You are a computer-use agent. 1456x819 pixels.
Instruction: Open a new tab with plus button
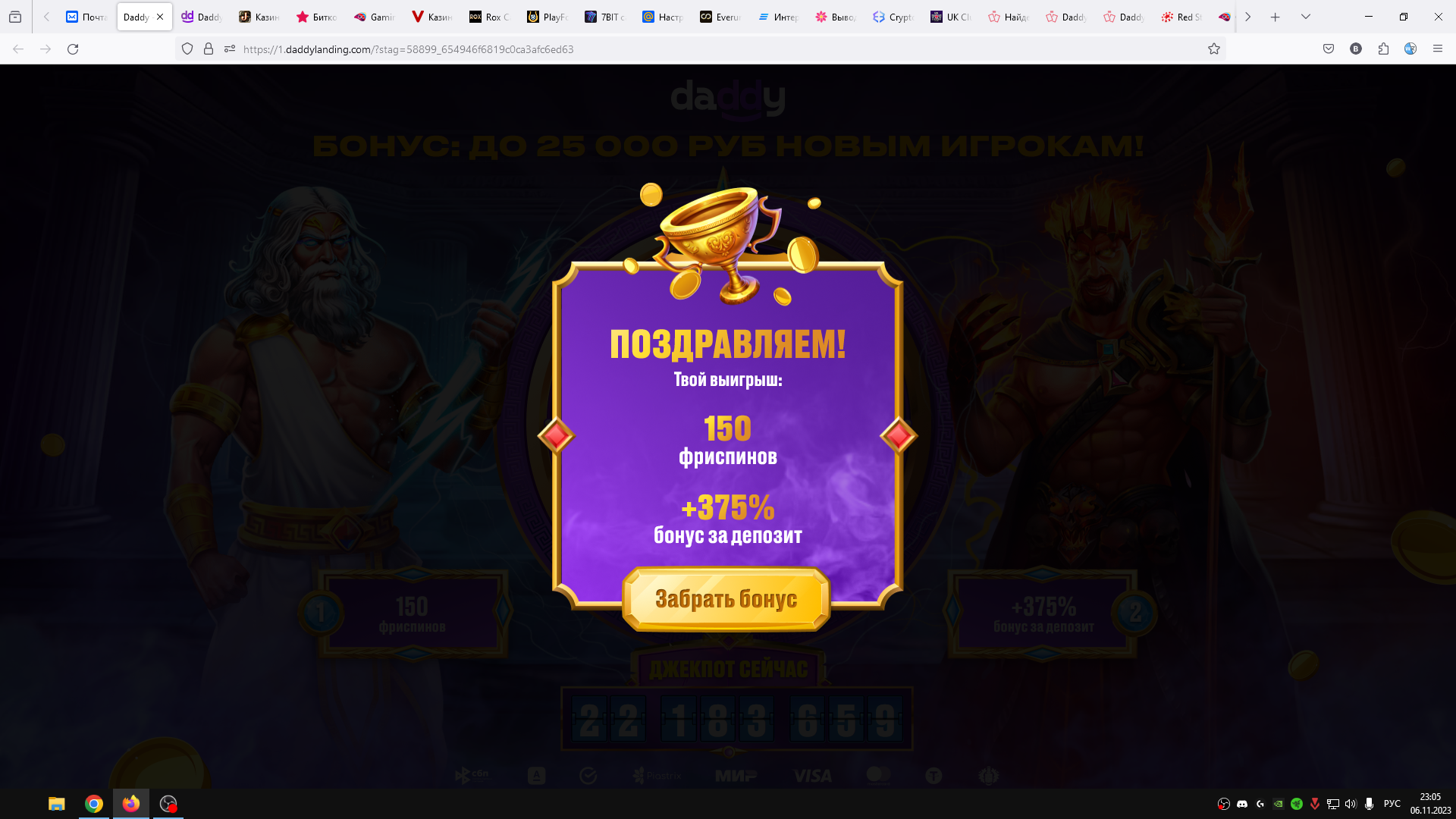pyautogui.click(x=1276, y=17)
